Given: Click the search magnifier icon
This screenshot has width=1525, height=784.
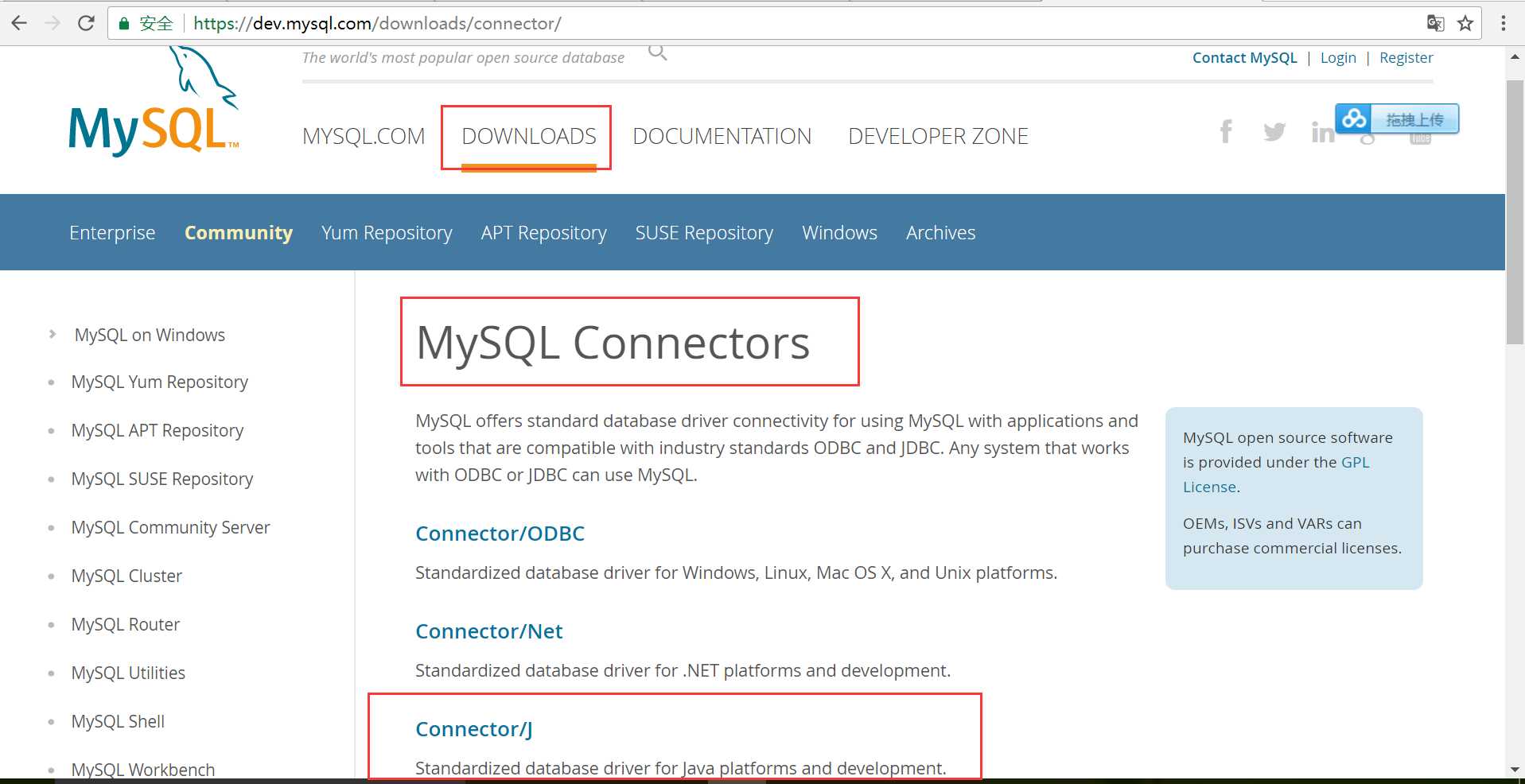Looking at the screenshot, I should tap(657, 53).
